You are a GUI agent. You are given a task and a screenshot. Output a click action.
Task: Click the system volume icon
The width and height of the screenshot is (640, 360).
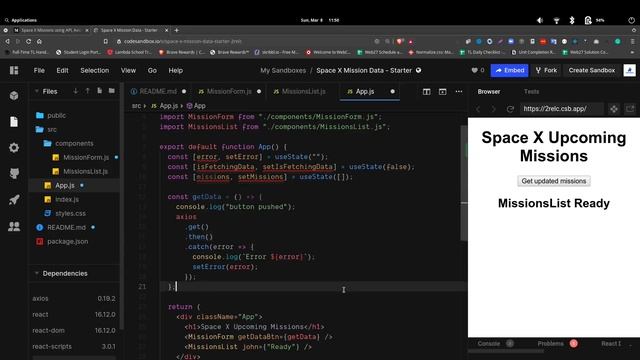point(540,20)
